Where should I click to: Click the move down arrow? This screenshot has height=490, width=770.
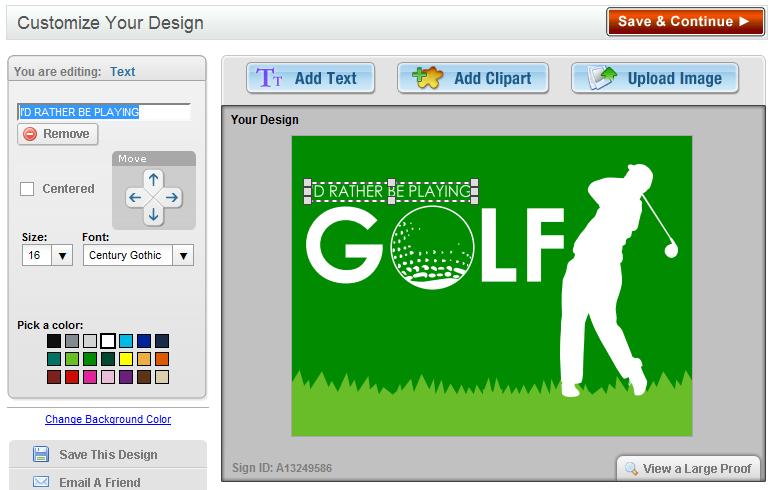click(153, 214)
